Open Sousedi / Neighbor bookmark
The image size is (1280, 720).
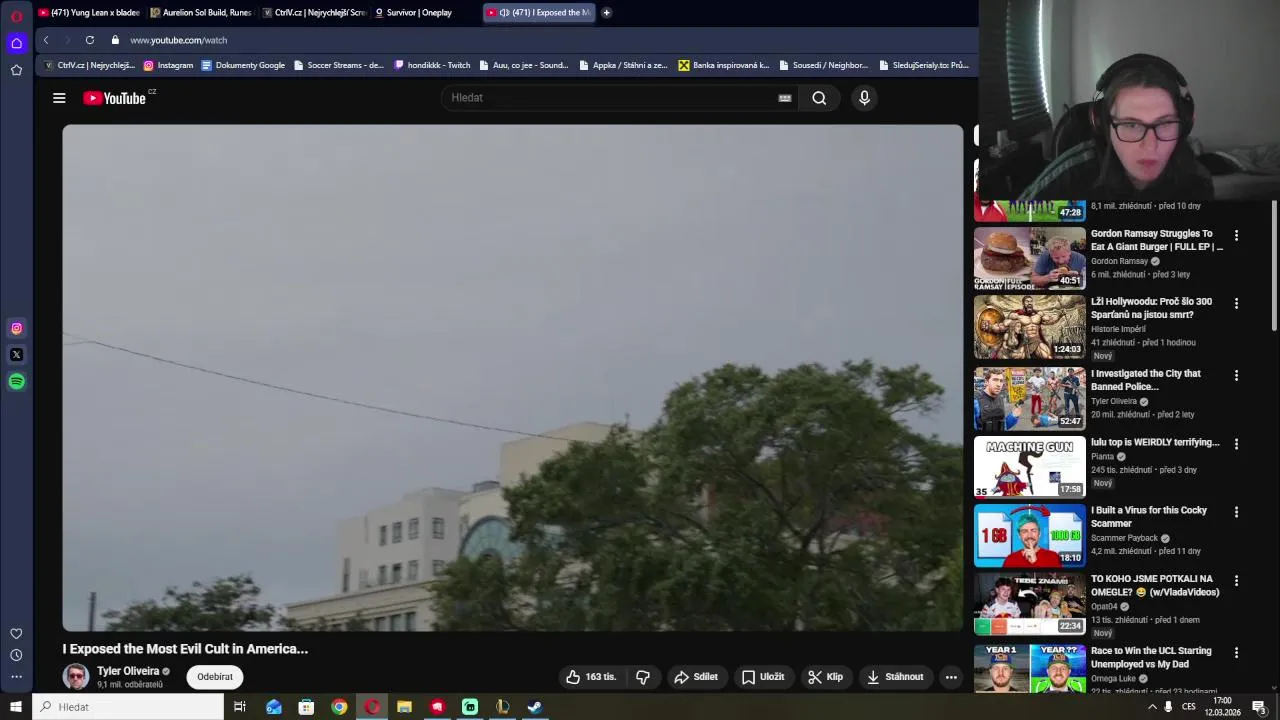coord(823,65)
